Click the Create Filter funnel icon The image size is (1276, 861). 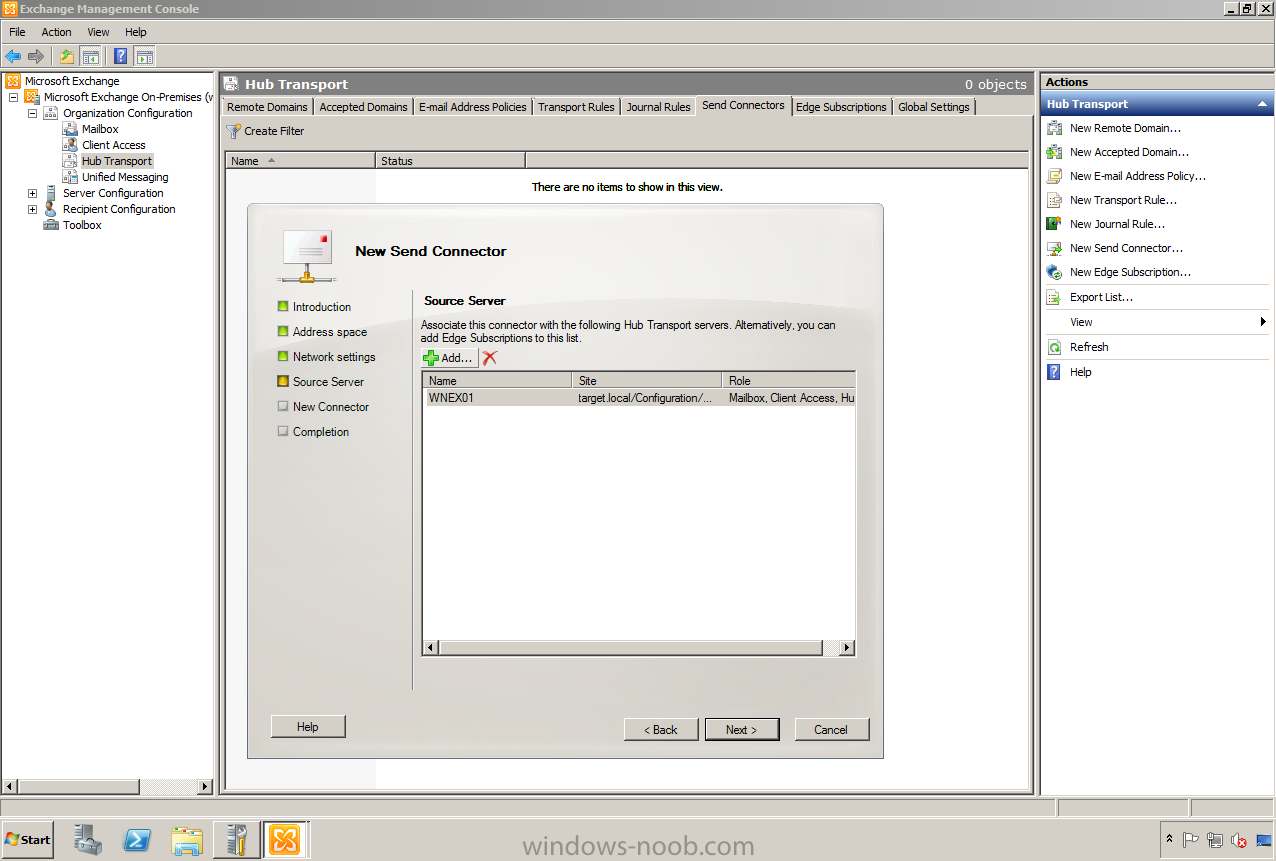tap(234, 131)
